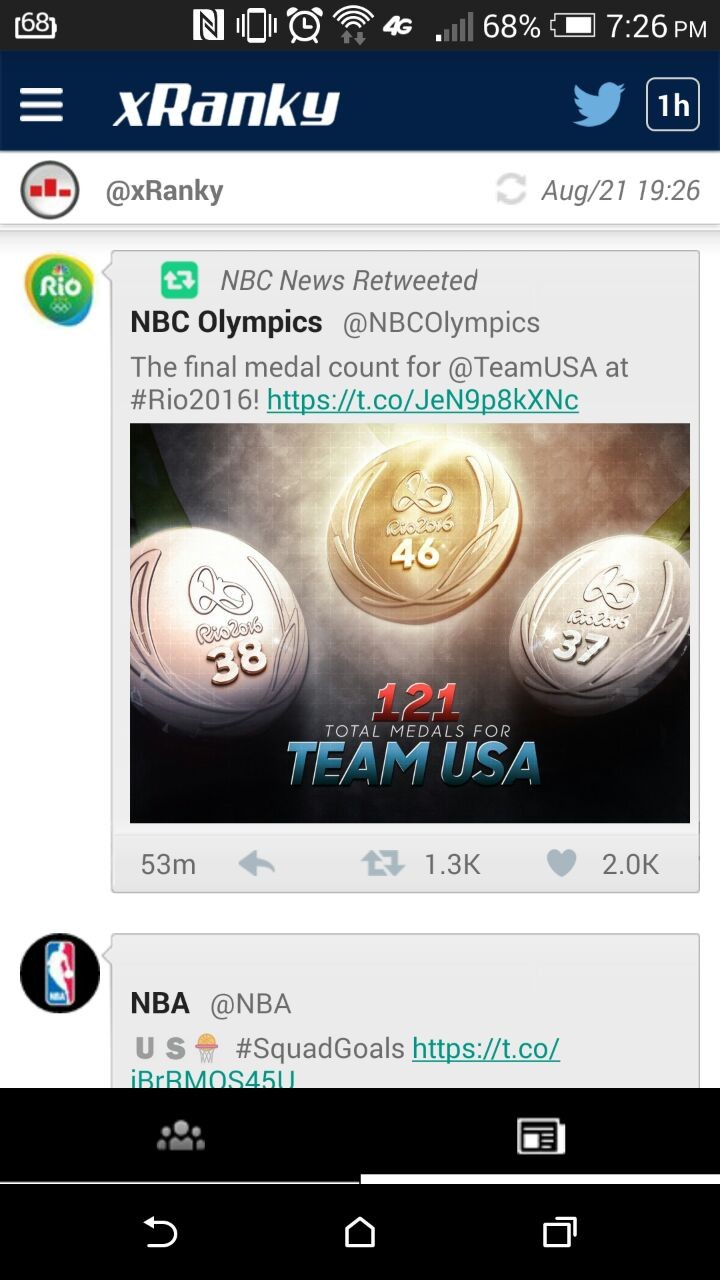Tap the xRanky profile avatar
Viewport: 720px width, 1280px height.
pyautogui.click(x=50, y=190)
